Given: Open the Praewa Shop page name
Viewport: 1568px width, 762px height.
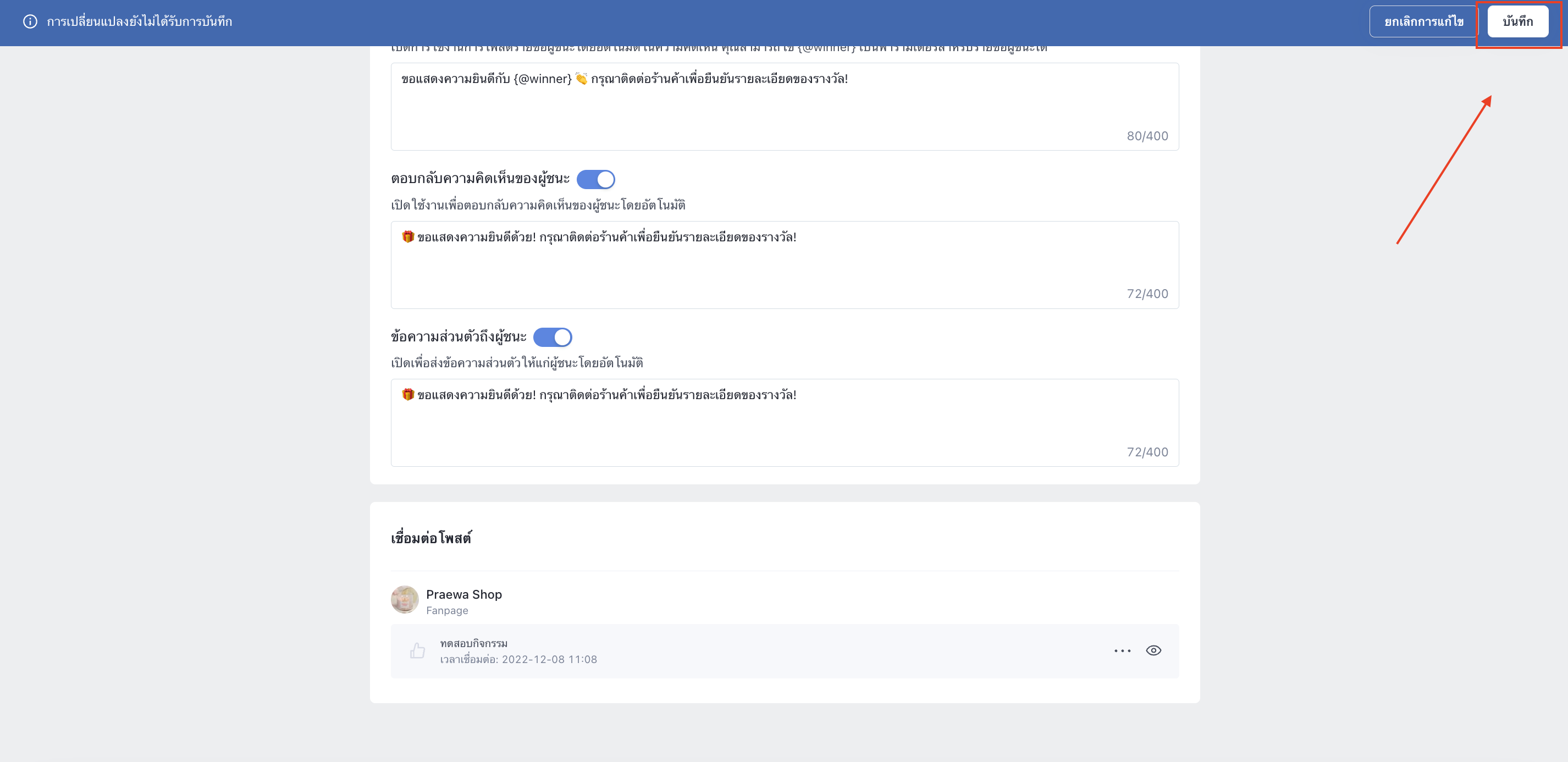Looking at the screenshot, I should click(464, 595).
